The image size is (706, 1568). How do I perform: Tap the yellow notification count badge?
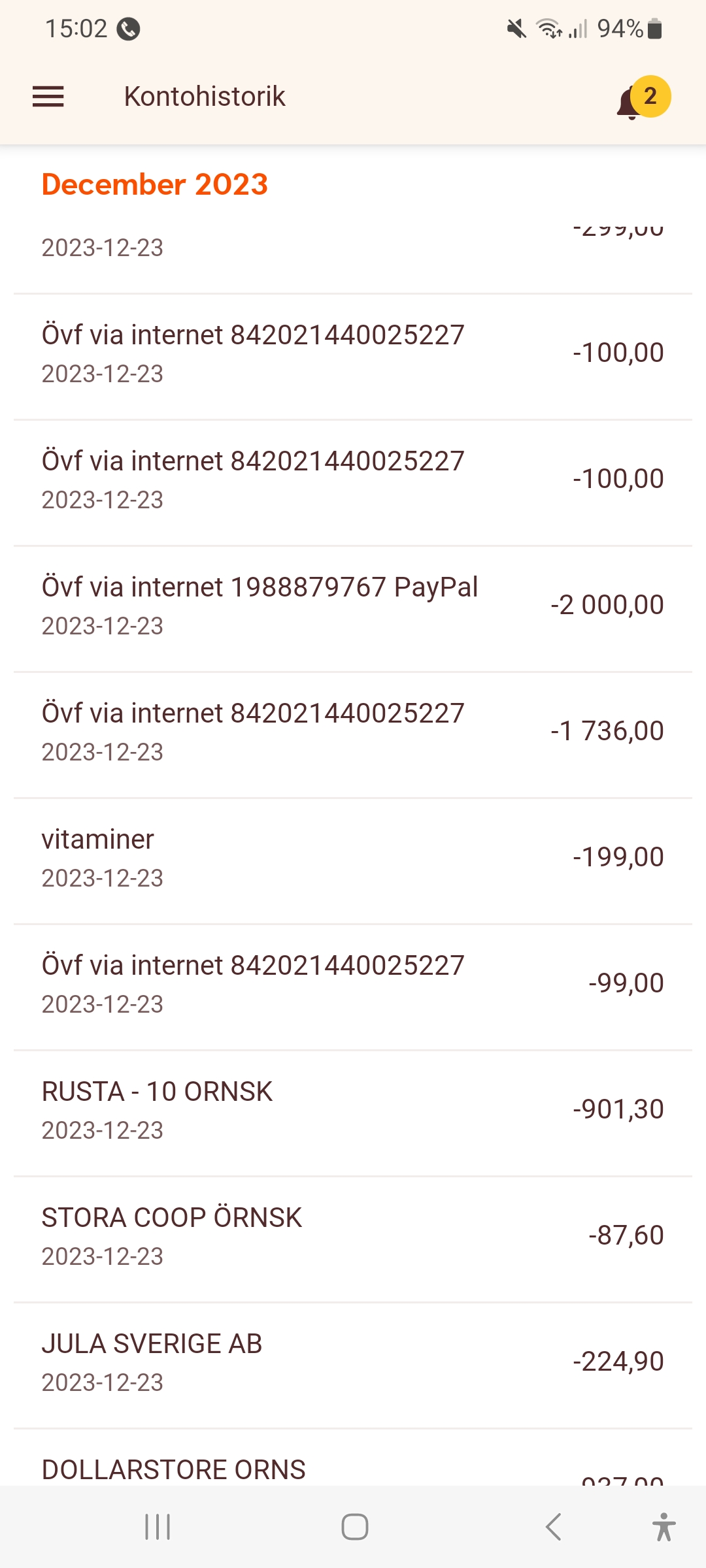(x=650, y=96)
